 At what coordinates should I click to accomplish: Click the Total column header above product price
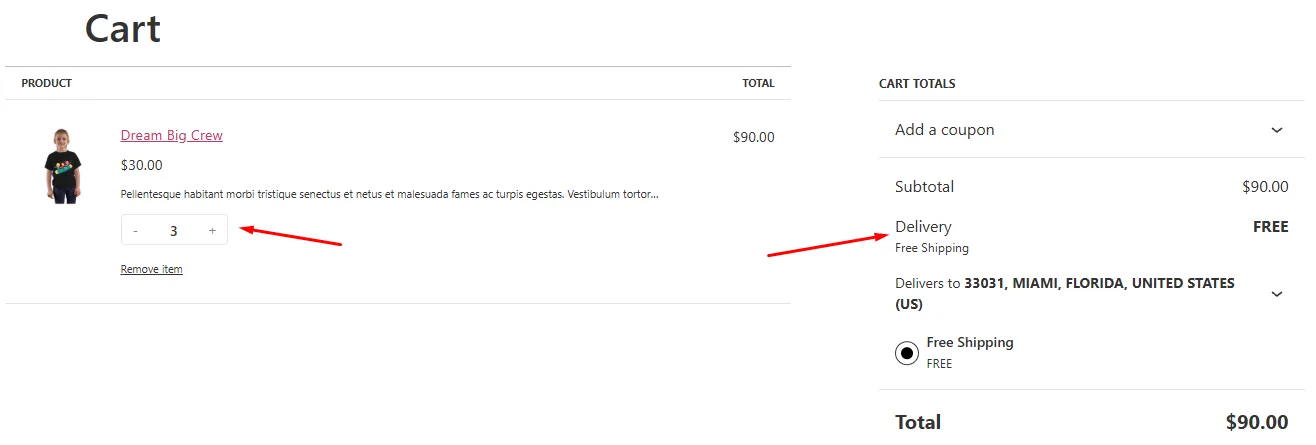758,83
